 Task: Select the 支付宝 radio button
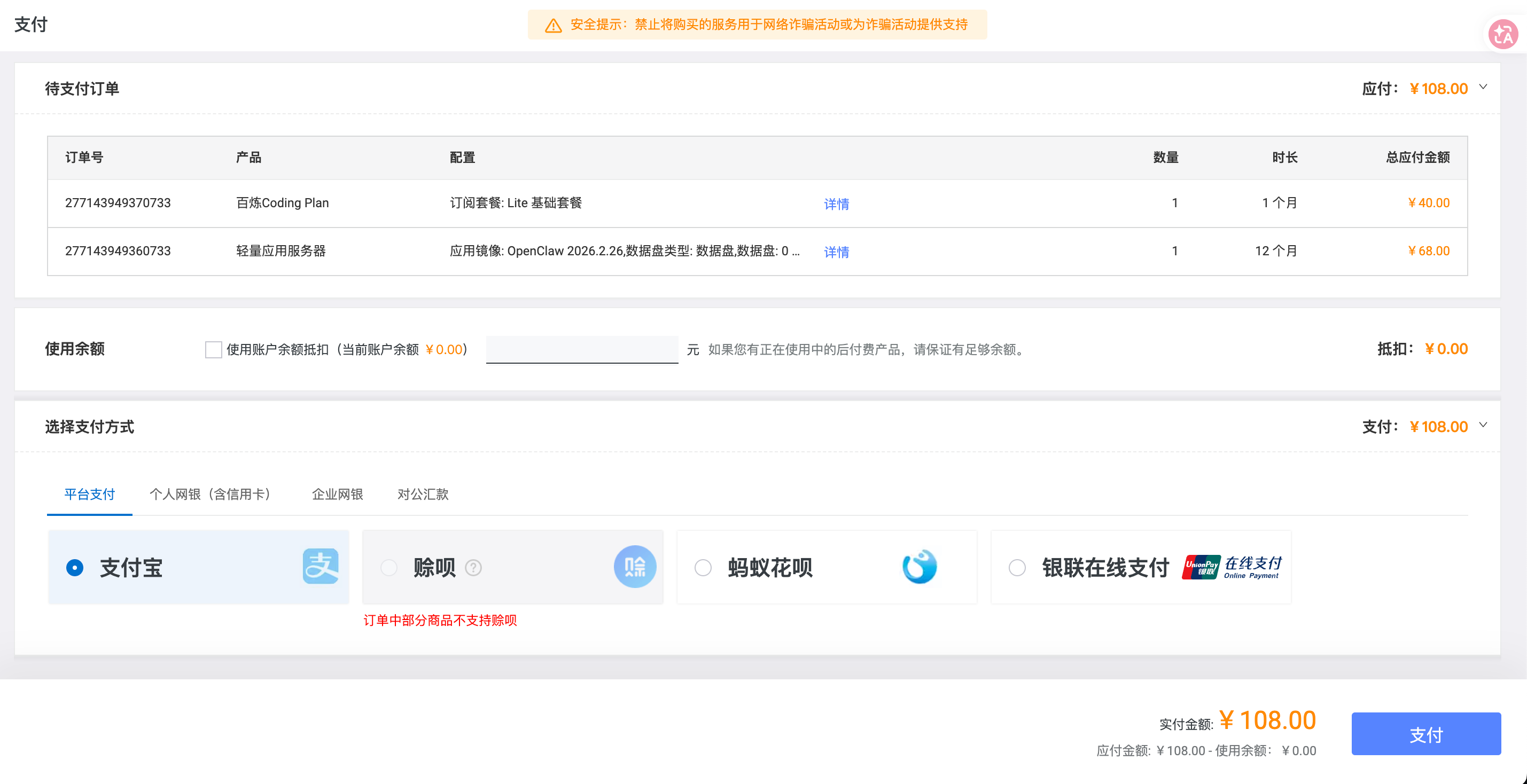pos(75,568)
